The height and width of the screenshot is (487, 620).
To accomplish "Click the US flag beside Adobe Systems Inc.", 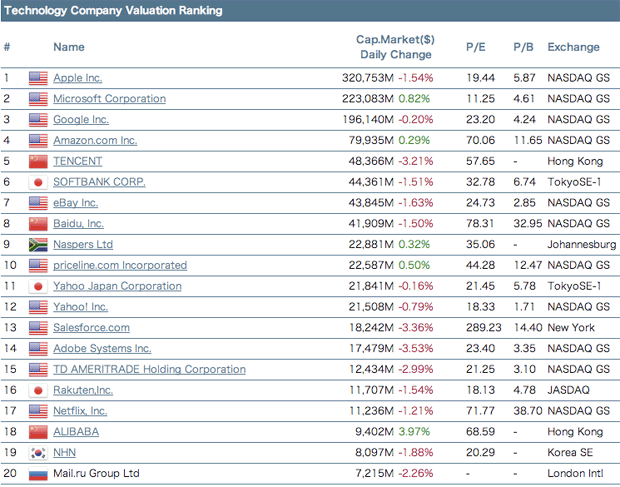I will click(38, 349).
